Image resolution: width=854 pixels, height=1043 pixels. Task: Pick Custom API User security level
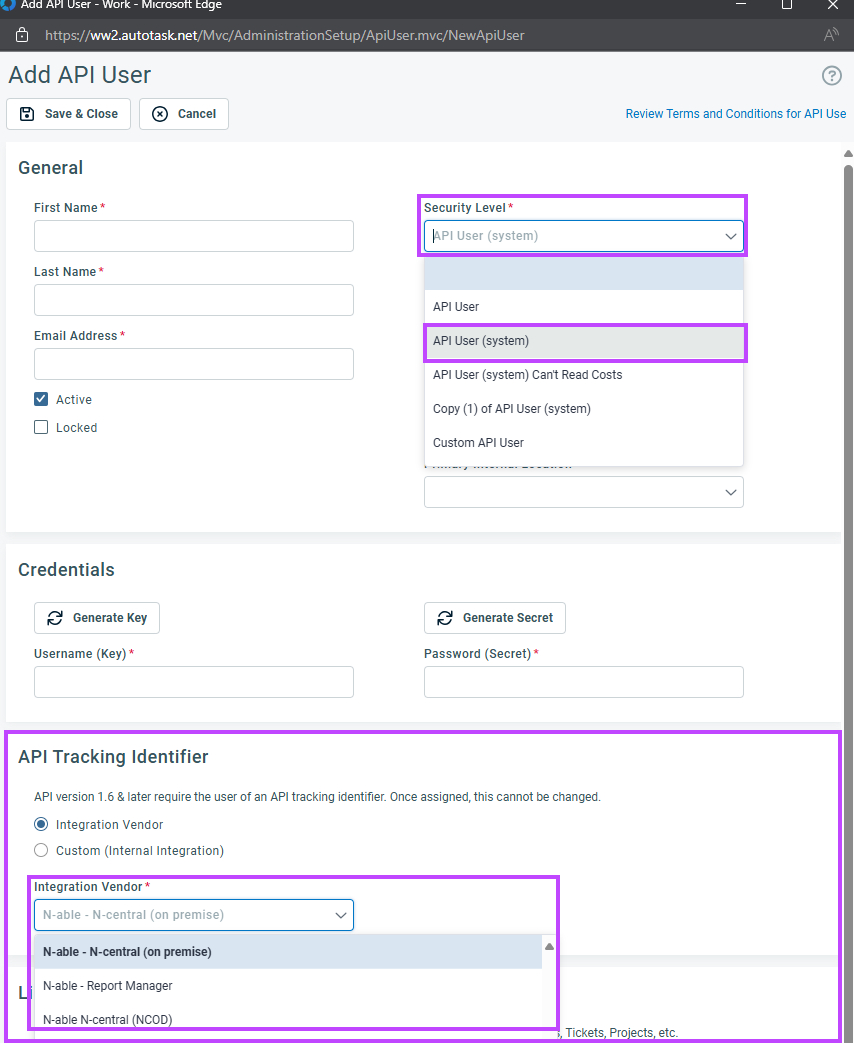(x=478, y=443)
